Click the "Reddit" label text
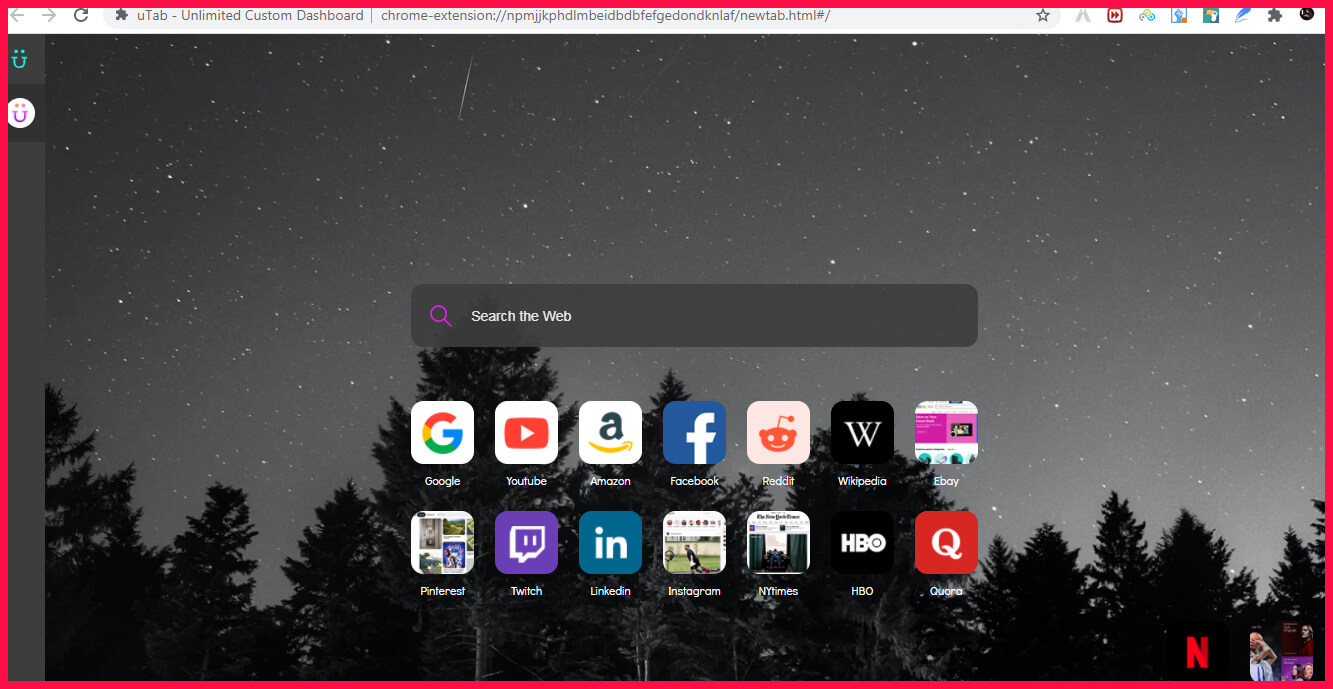Screen dimensions: 1333x689 (x=778, y=481)
